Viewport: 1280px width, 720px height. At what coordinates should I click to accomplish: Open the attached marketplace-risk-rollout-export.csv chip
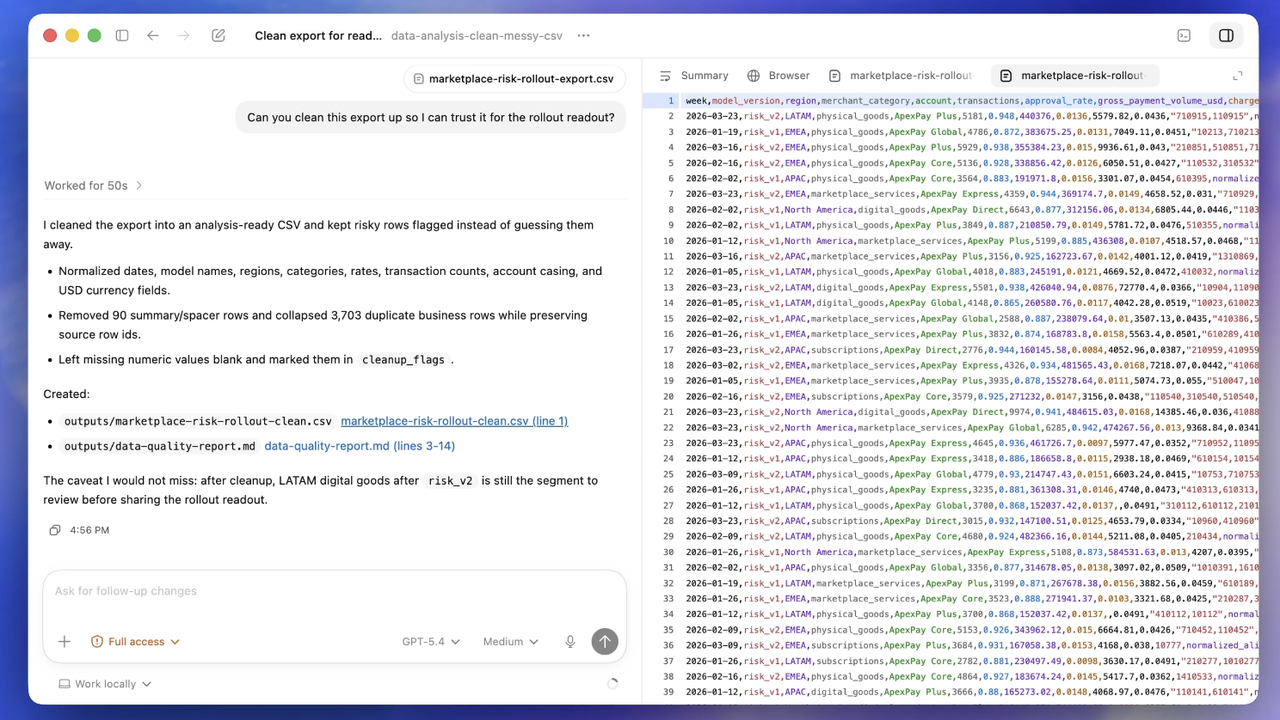[x=515, y=79]
